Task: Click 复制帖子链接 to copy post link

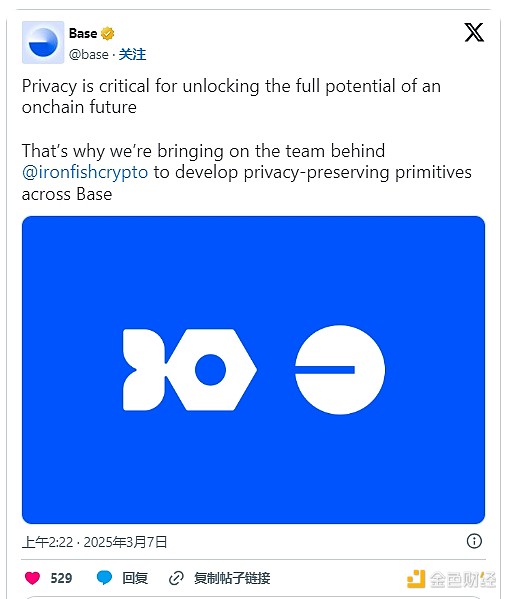Action: (x=232, y=578)
